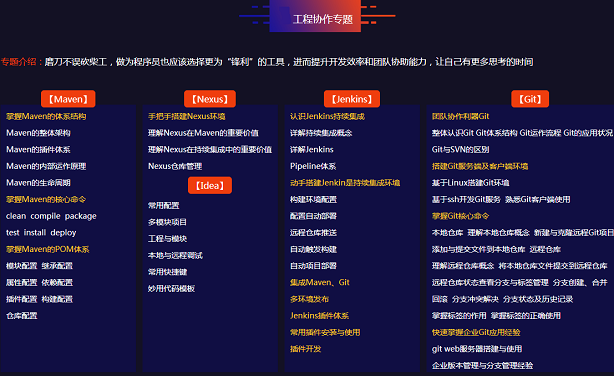Click 掌握Maven的POM体系 yellow heading
This screenshot has width=614, height=376.
click(48, 249)
